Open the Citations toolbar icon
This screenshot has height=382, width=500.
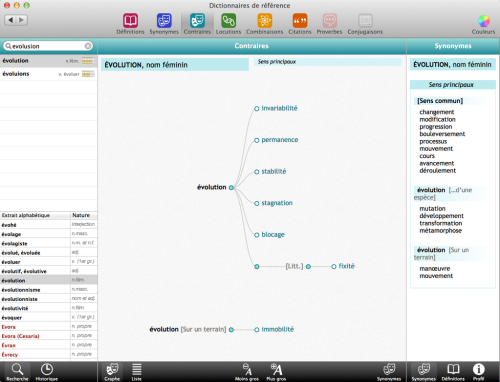click(x=300, y=21)
